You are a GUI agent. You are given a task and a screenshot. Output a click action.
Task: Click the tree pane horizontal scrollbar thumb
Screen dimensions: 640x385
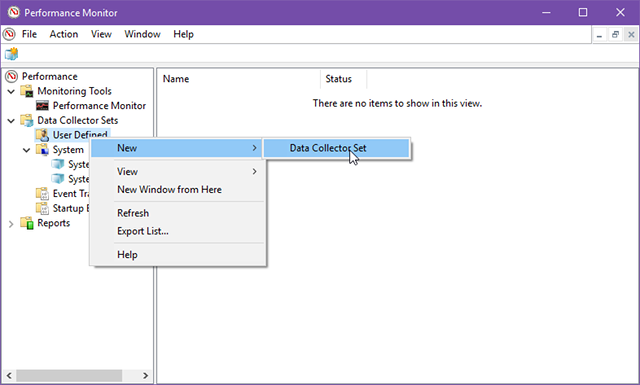coord(69,375)
